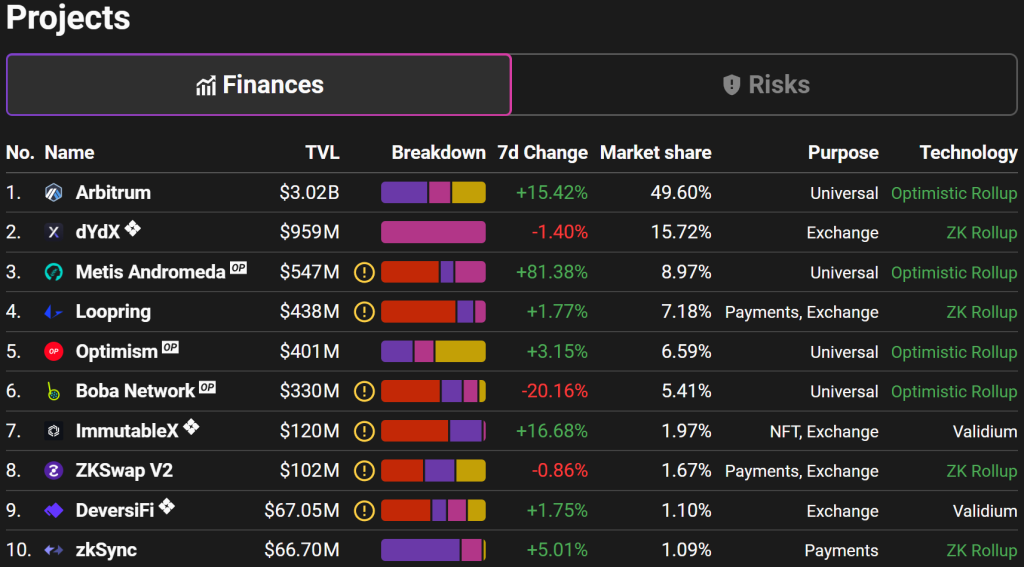Click the Arbitrum TVL breakdown bar
The image size is (1024, 567).
coord(434,193)
